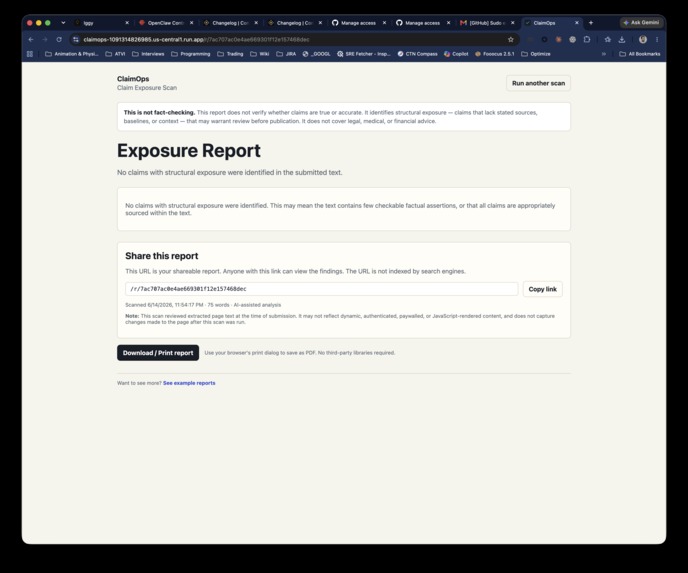
Task: Open the Programming bookmark folder
Action: pyautogui.click(x=190, y=54)
